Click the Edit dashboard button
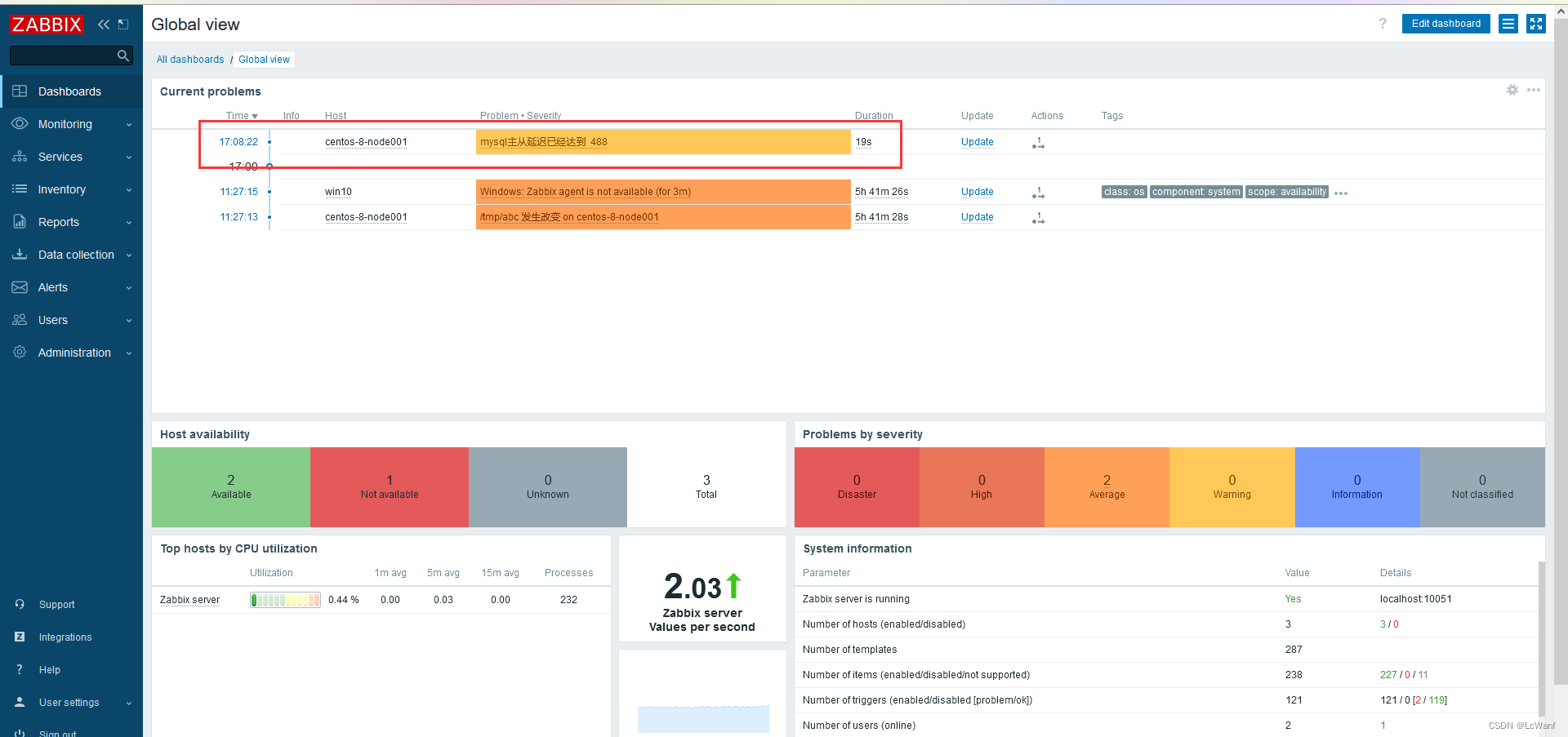This screenshot has height=737, width=1568. [x=1445, y=24]
